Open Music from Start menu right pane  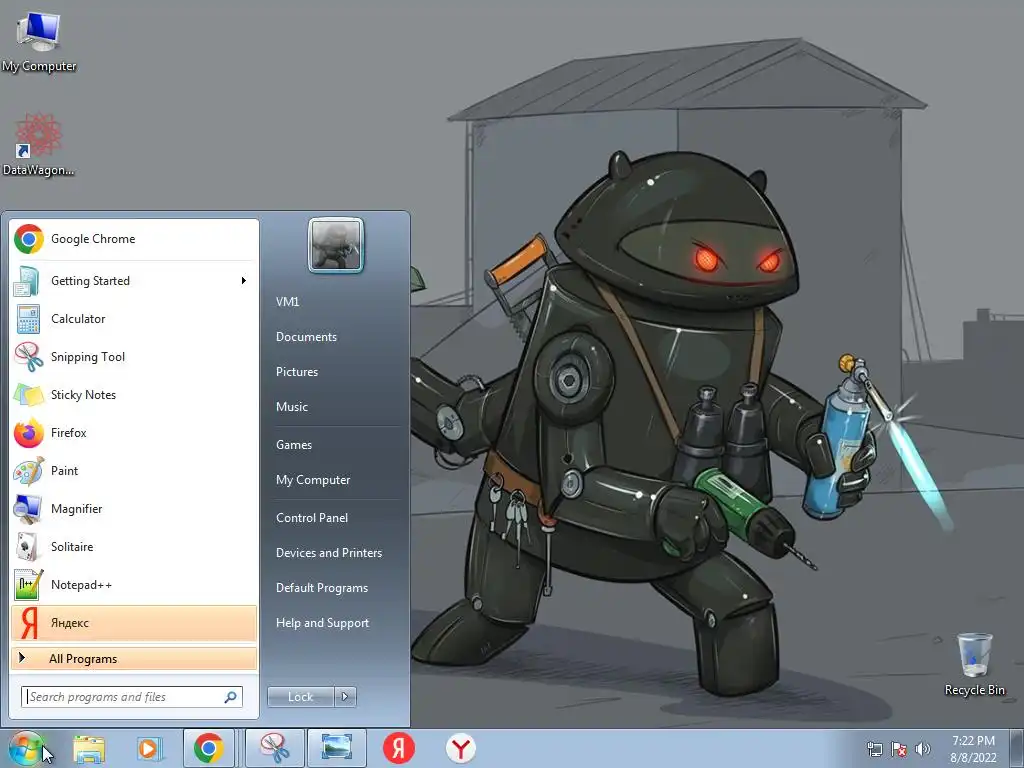coord(292,407)
